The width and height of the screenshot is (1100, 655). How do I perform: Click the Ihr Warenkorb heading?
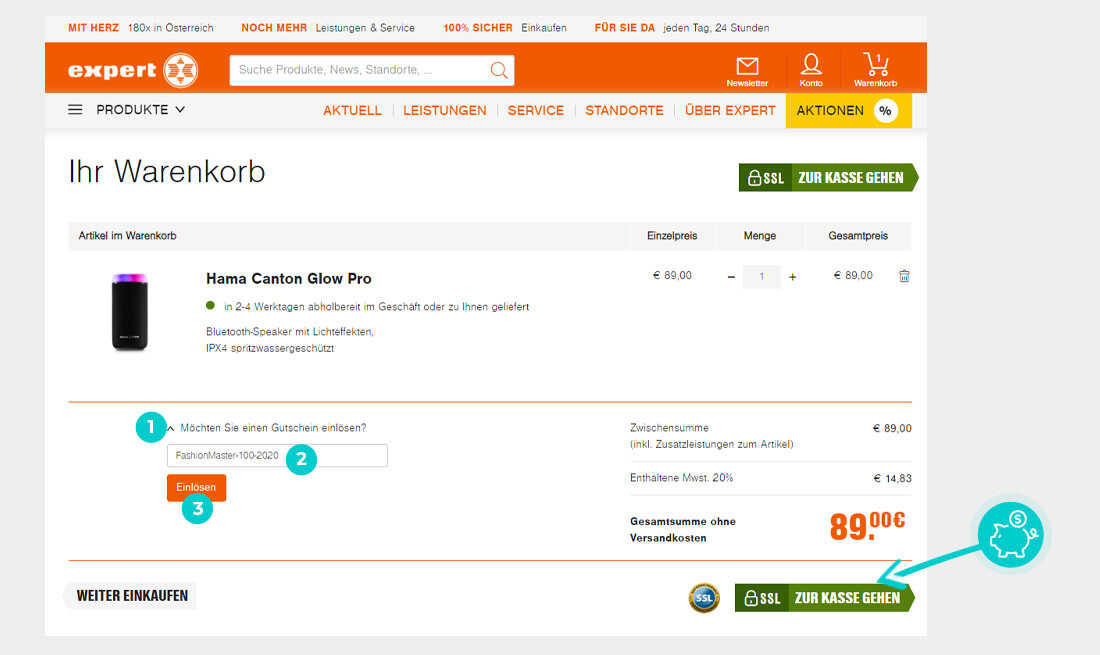coord(167,172)
